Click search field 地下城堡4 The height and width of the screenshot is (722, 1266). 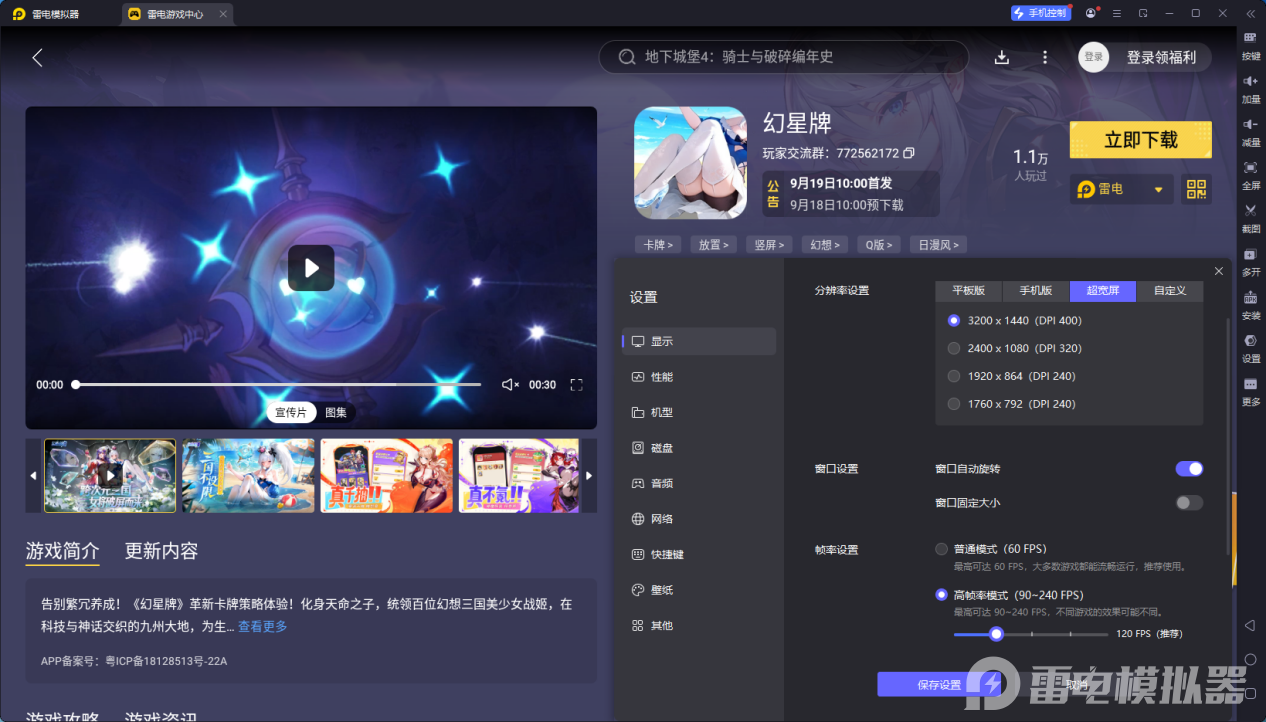point(783,57)
